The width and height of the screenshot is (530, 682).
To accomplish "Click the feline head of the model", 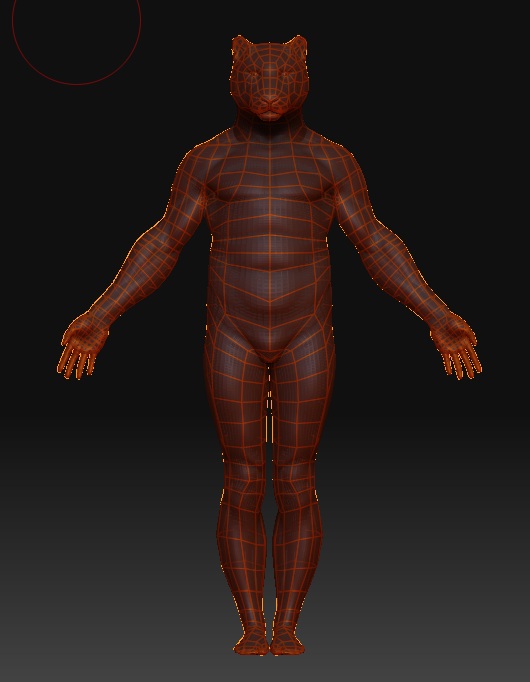I will click(269, 78).
